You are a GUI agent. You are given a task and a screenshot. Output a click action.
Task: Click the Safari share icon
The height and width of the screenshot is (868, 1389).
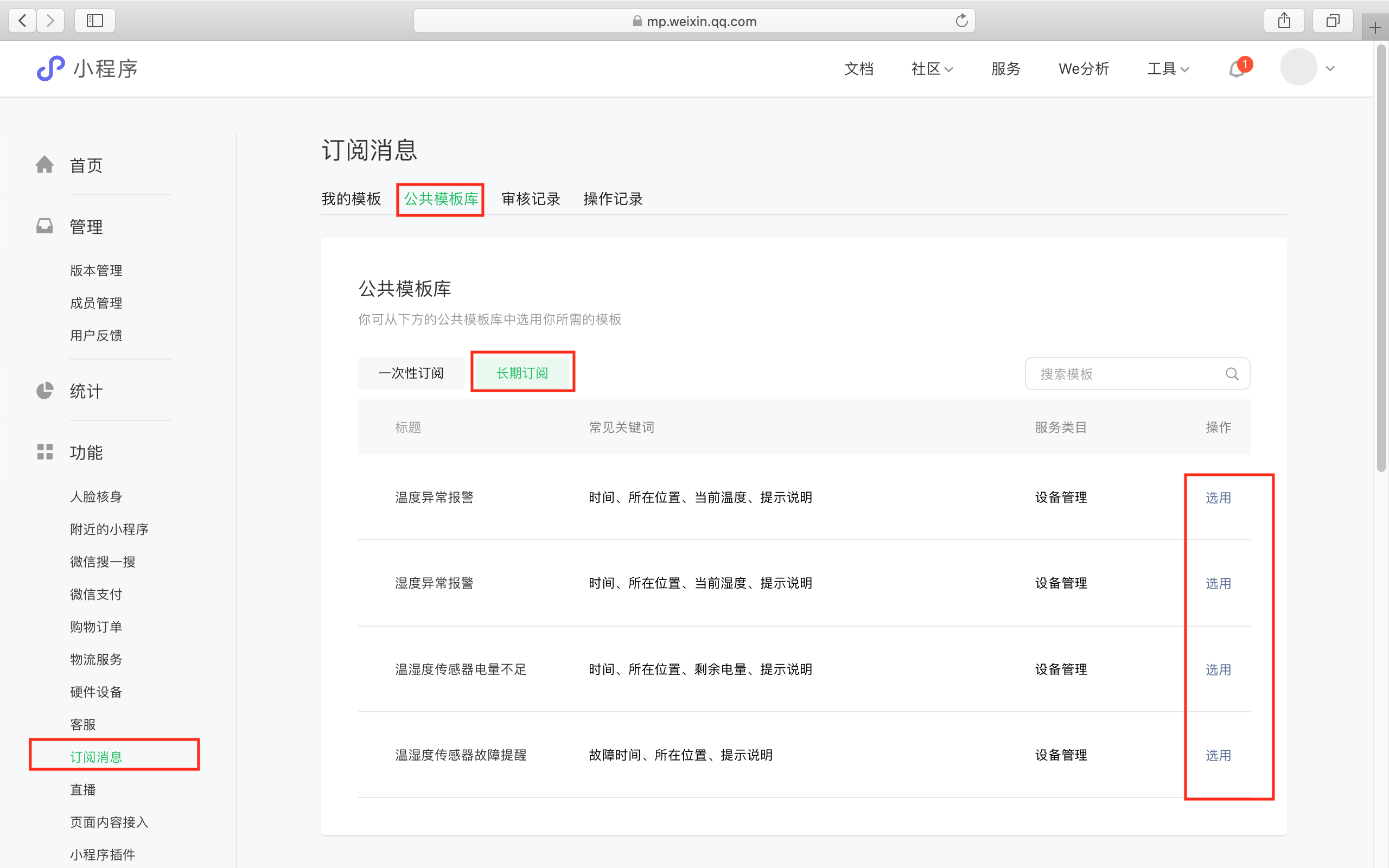pos(1284,21)
